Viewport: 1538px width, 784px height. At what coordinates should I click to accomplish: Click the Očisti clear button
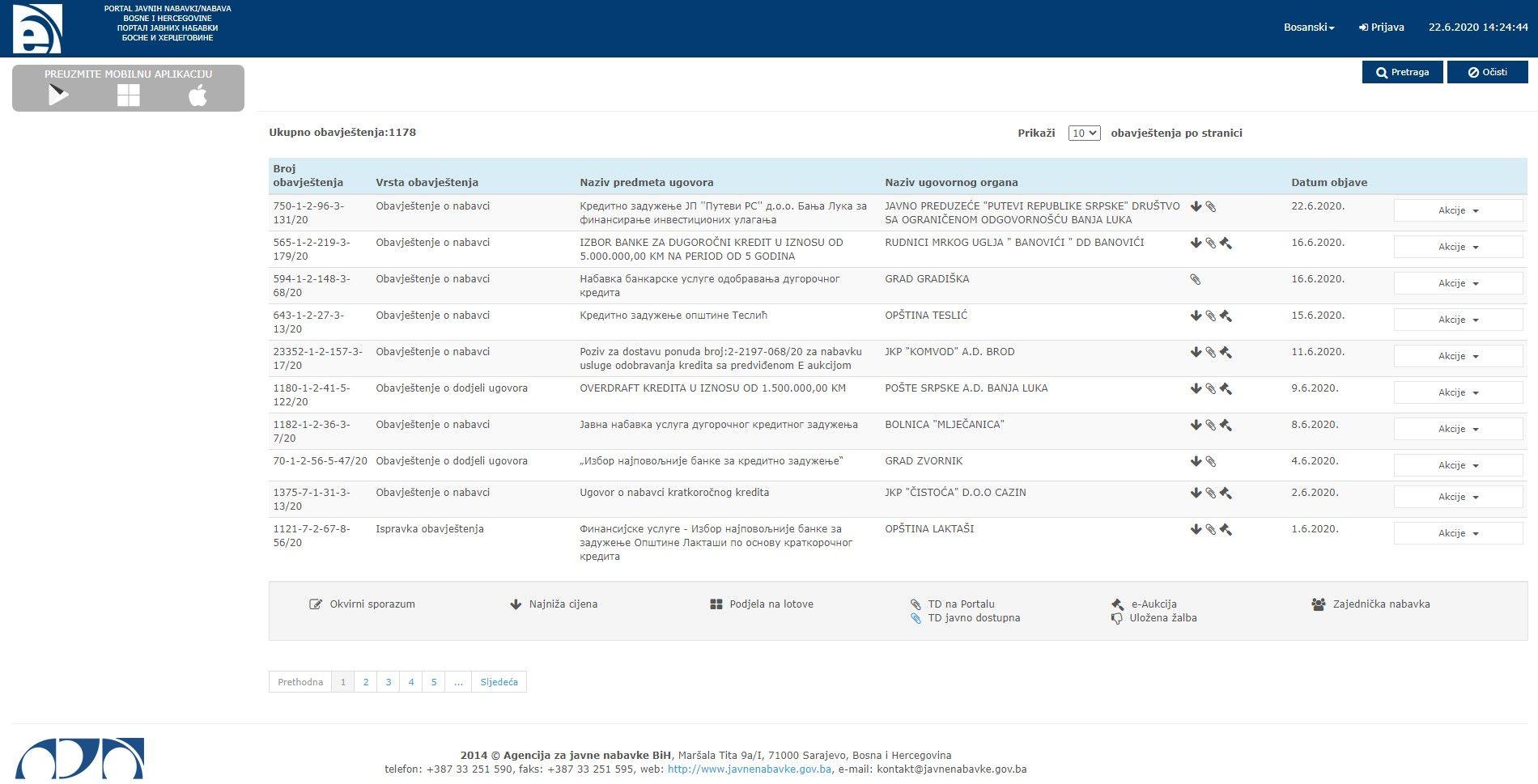(x=1487, y=72)
